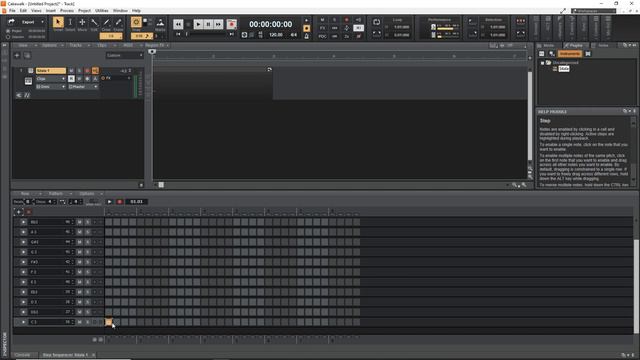
Task: Click the Add Track plus button
Action: 17,56
